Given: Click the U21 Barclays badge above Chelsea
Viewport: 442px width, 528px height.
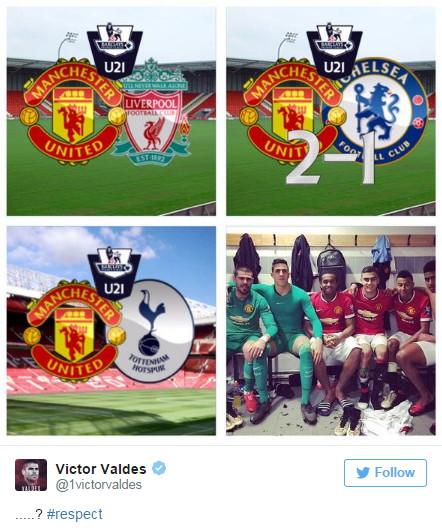Looking at the screenshot, I should 334,51.
